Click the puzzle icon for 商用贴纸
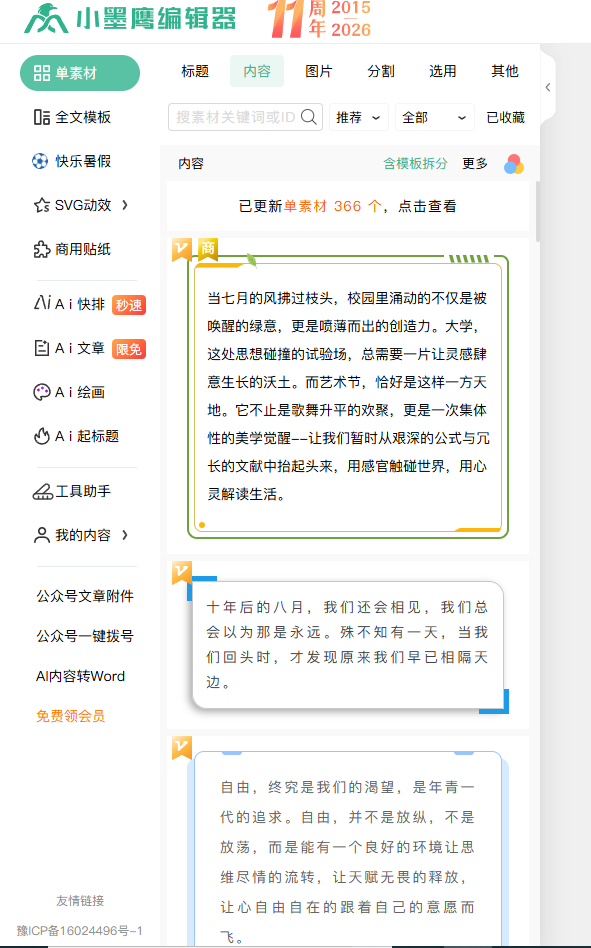Image resolution: width=591 pixels, height=948 pixels. coord(42,249)
